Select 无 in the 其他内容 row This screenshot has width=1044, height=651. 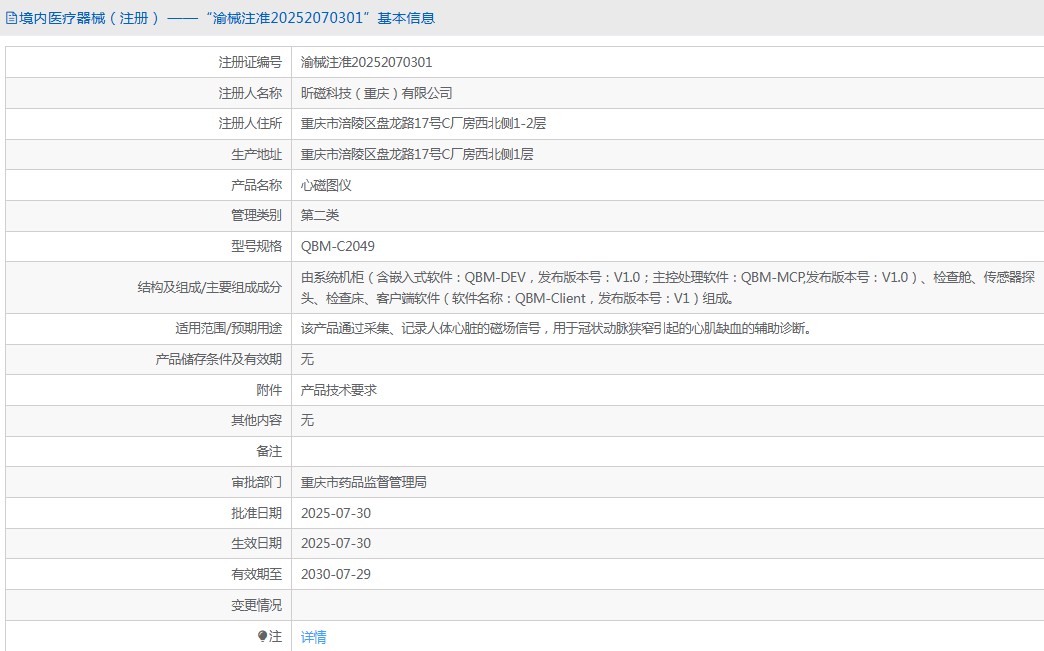click(x=307, y=420)
